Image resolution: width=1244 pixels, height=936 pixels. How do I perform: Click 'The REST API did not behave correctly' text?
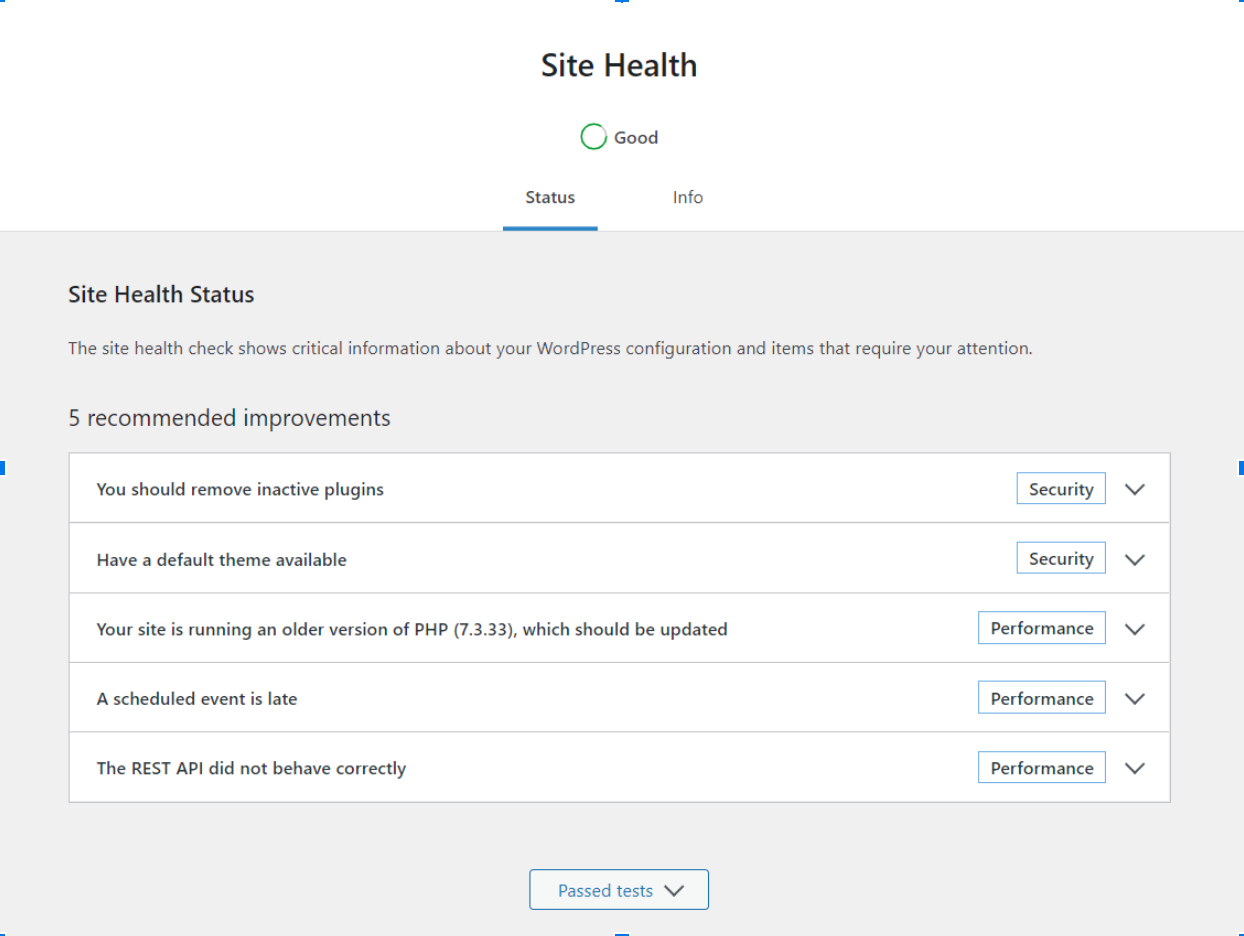pyautogui.click(x=251, y=769)
